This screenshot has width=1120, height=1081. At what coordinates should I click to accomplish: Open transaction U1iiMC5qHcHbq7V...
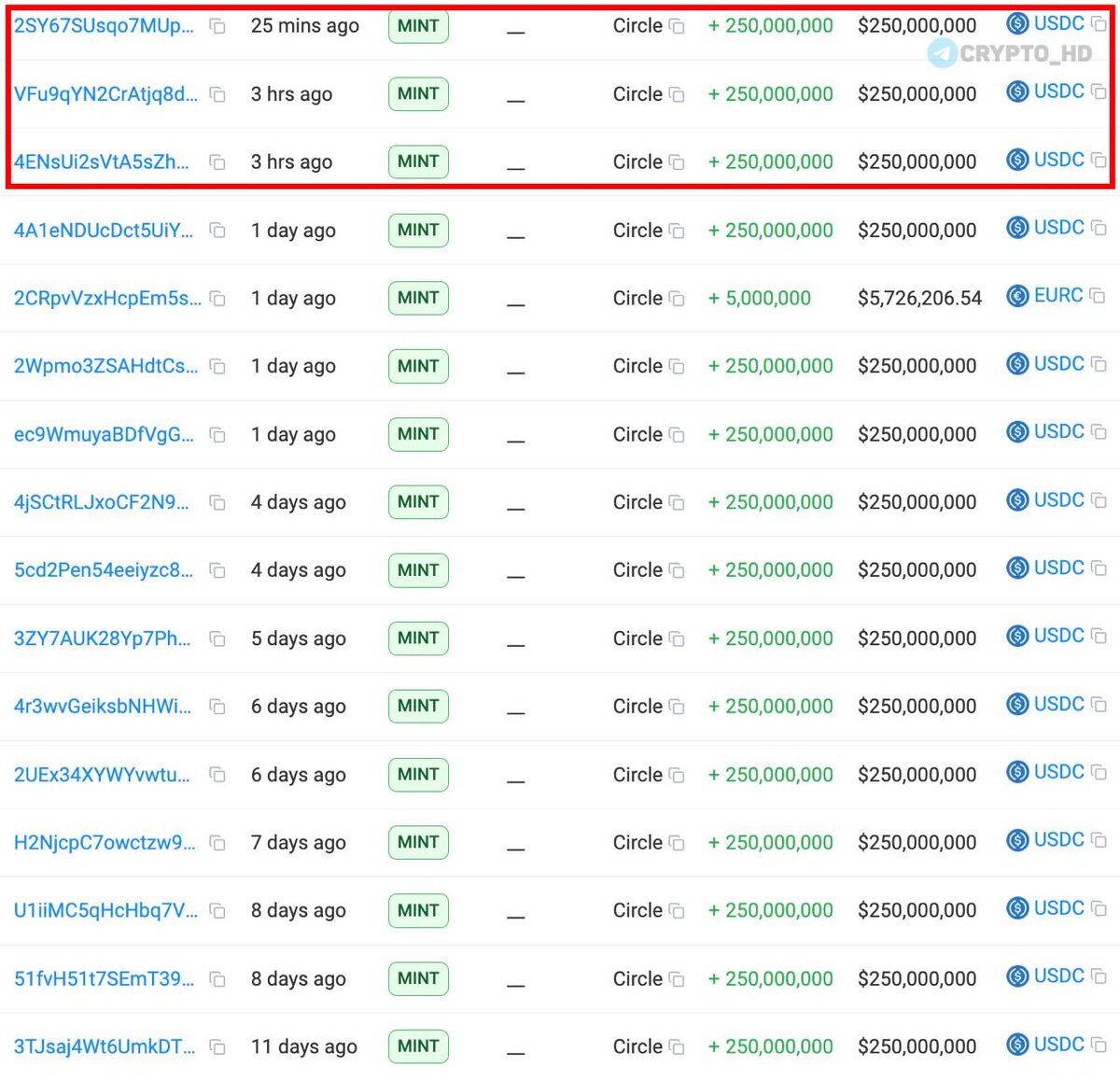point(105,910)
